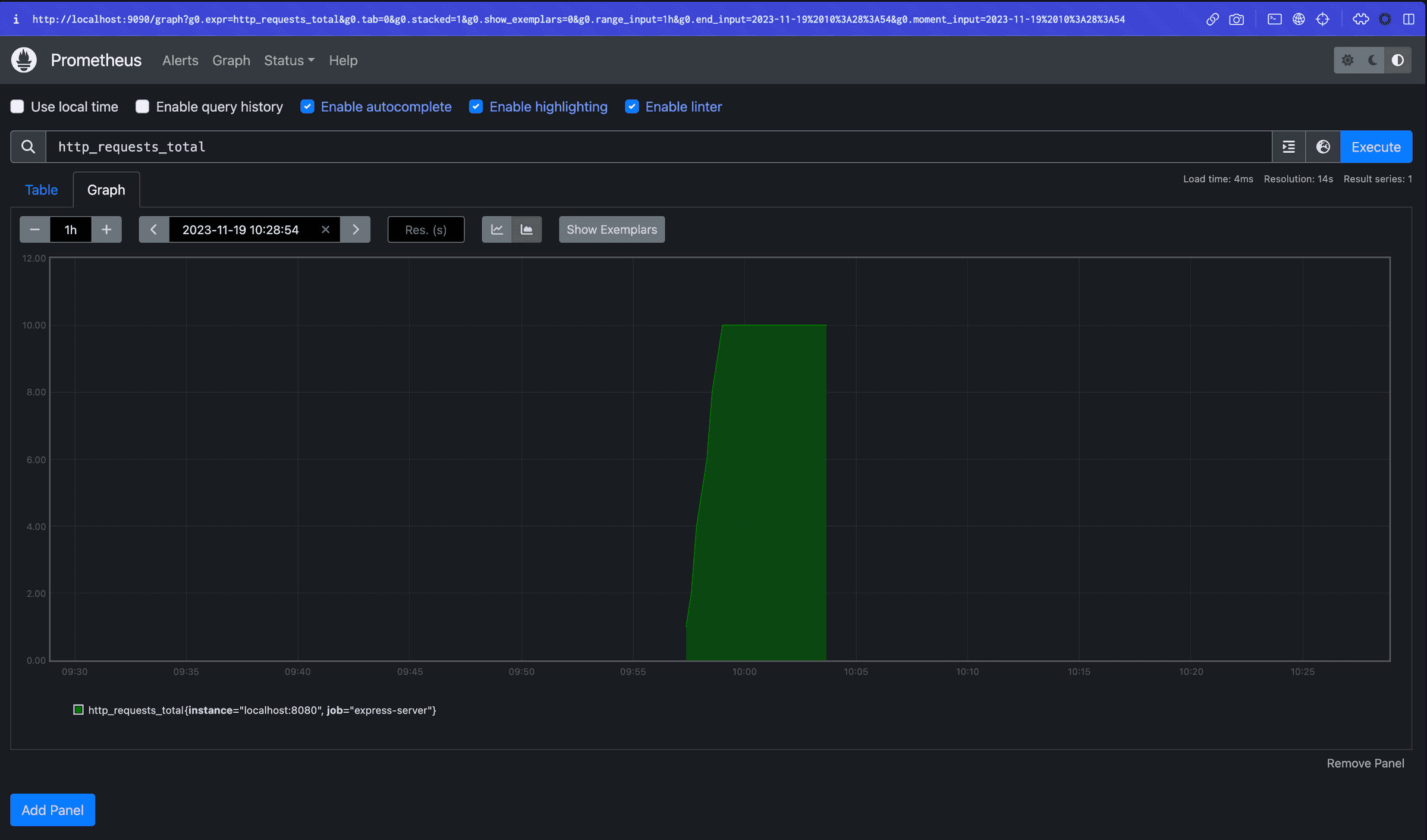
Task: Click the Add Panel button
Action: 52,810
